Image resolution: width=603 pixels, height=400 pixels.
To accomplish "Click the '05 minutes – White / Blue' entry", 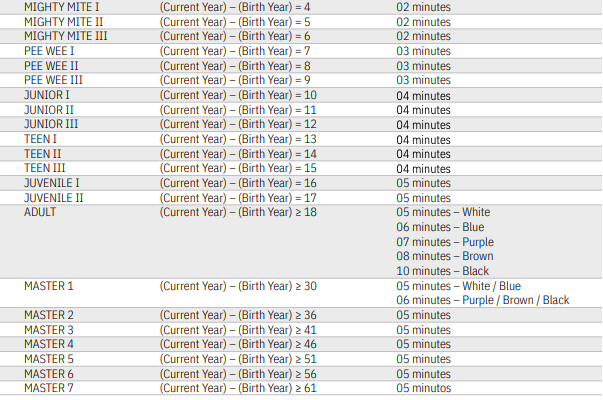I will click(458, 286).
